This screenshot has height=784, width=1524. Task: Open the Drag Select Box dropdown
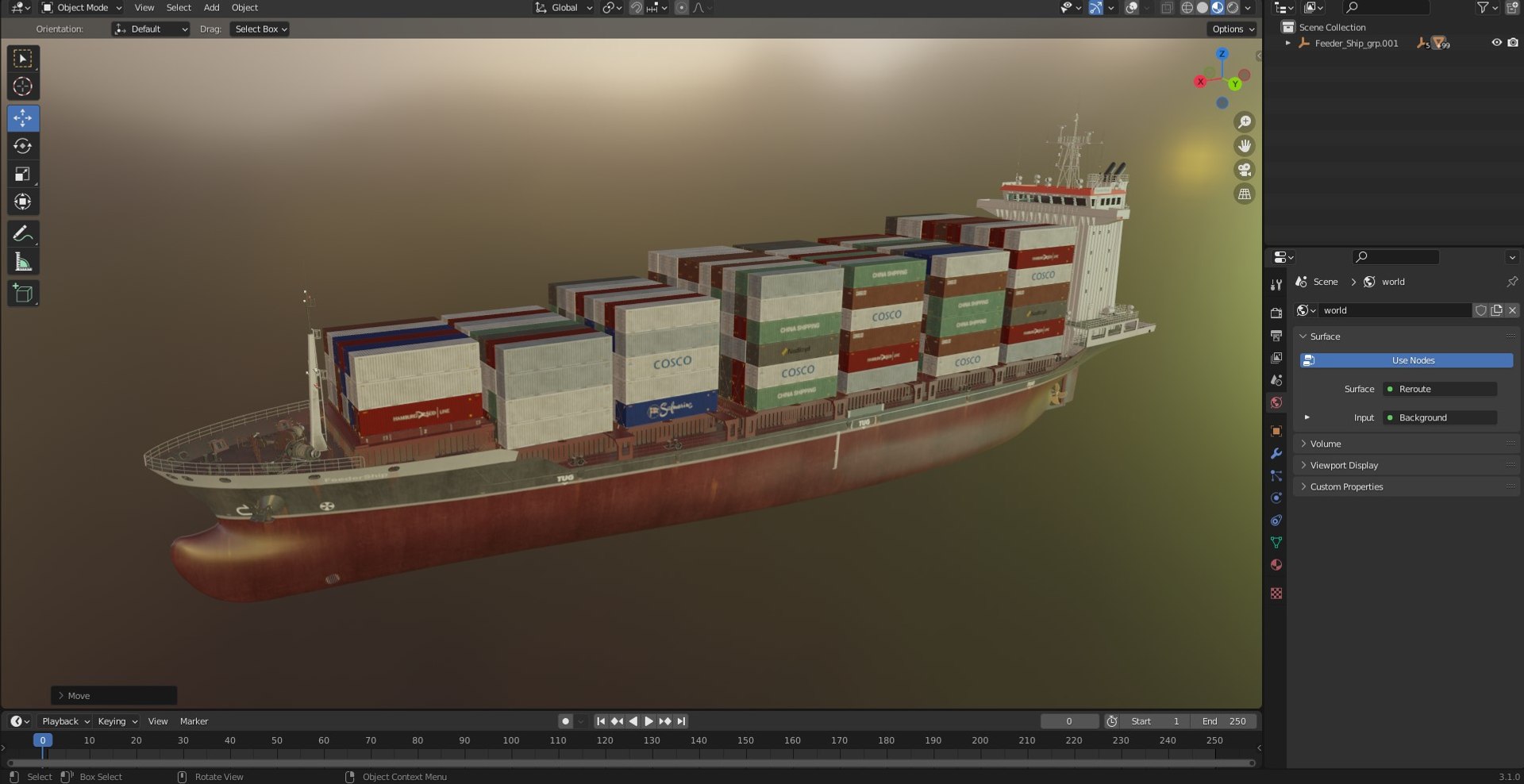[260, 29]
